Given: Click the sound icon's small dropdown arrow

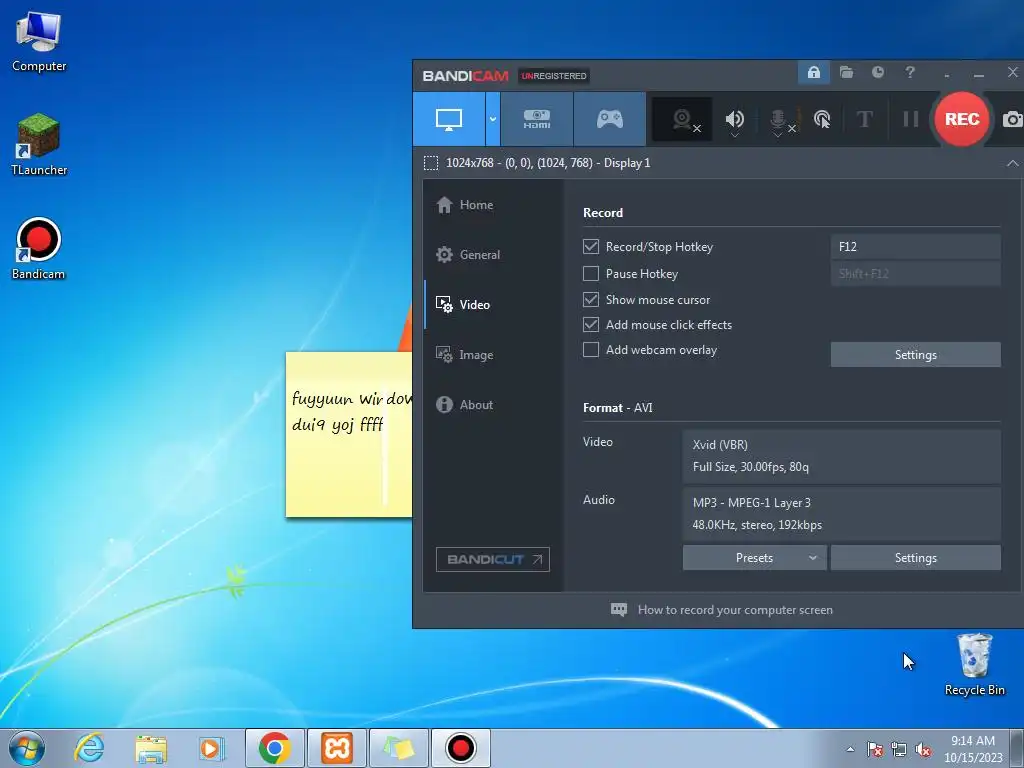Looking at the screenshot, I should pos(734,136).
